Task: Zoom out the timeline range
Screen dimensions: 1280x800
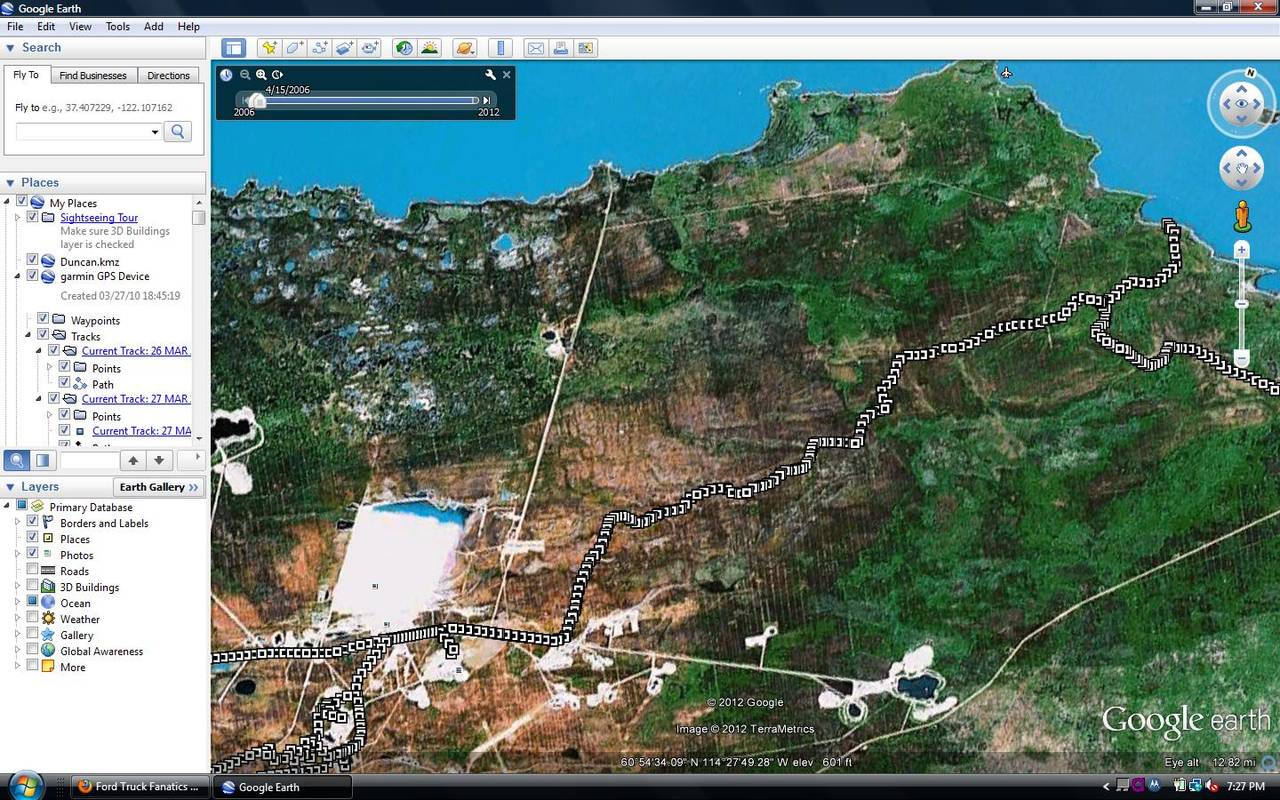Action: (x=245, y=75)
